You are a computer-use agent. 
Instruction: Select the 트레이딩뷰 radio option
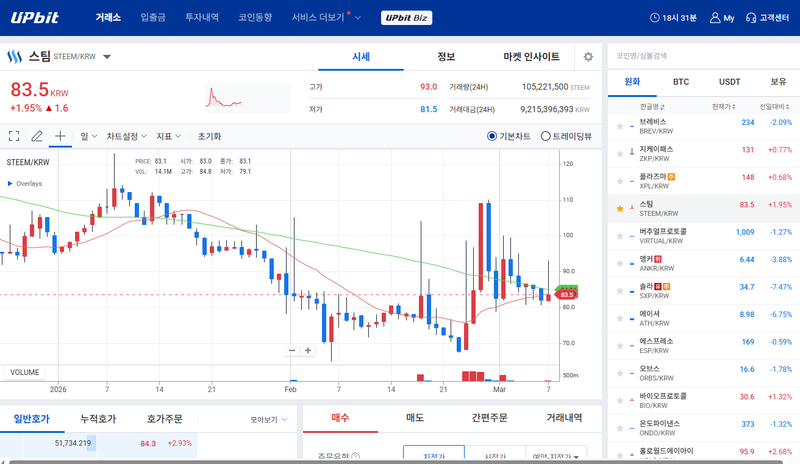(545, 136)
